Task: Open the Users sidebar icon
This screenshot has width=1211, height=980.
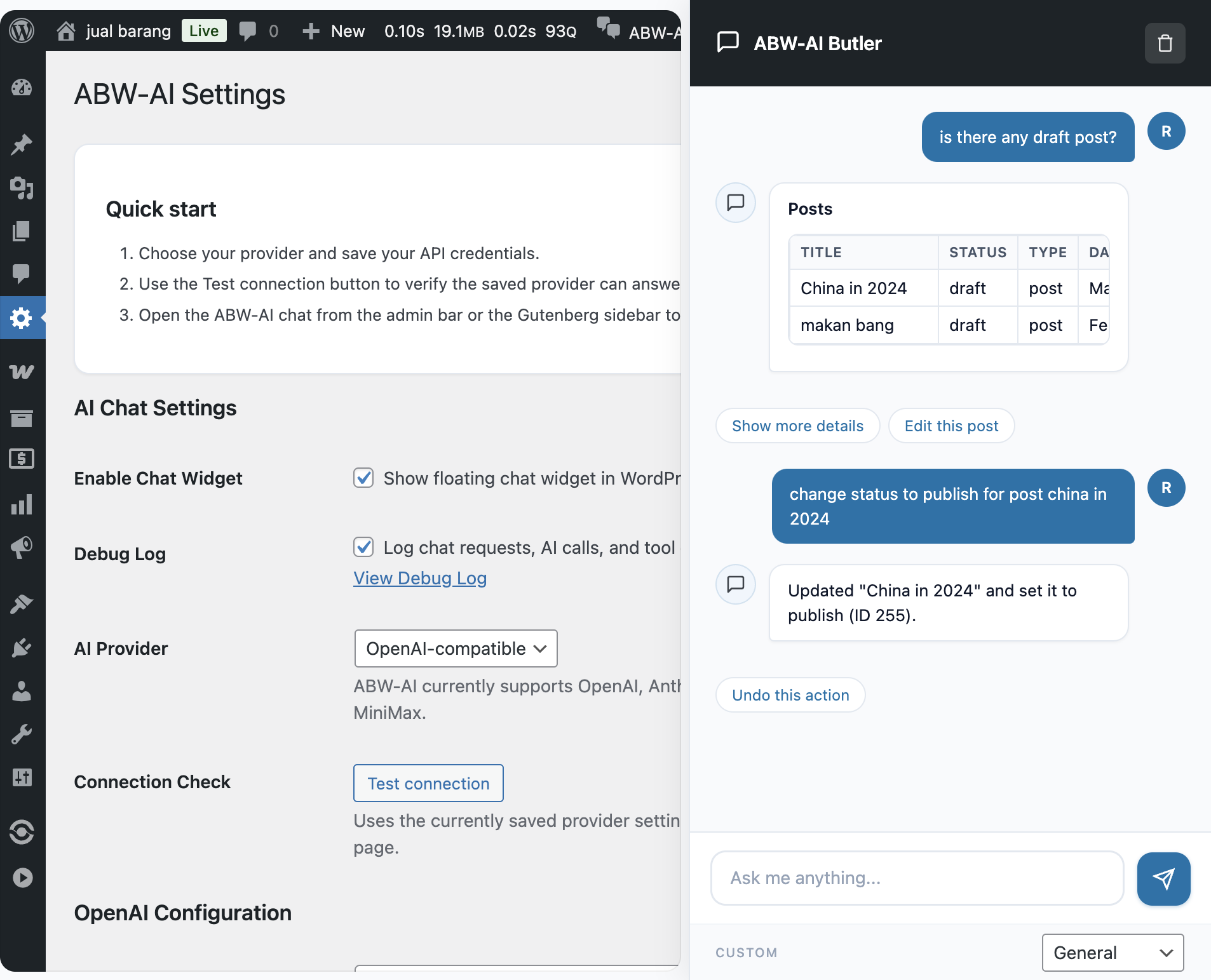Action: (22, 691)
